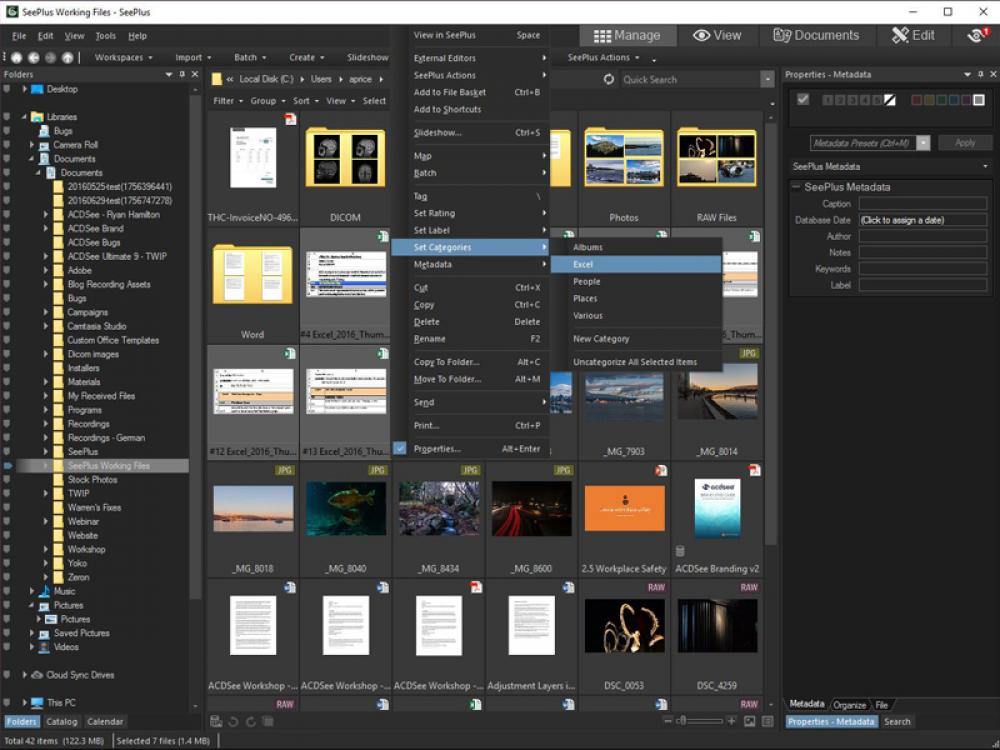Click the Back navigation arrow icon
Viewport: 1000px width, 750px height.
(34, 57)
